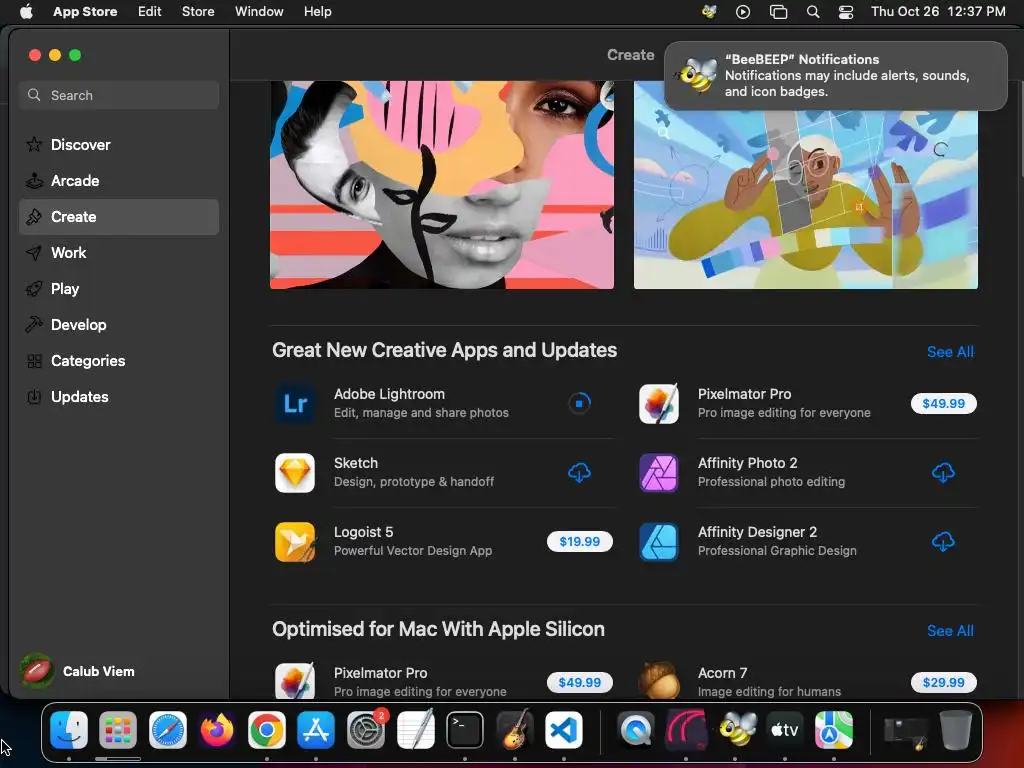Go to the Play section

119,288
